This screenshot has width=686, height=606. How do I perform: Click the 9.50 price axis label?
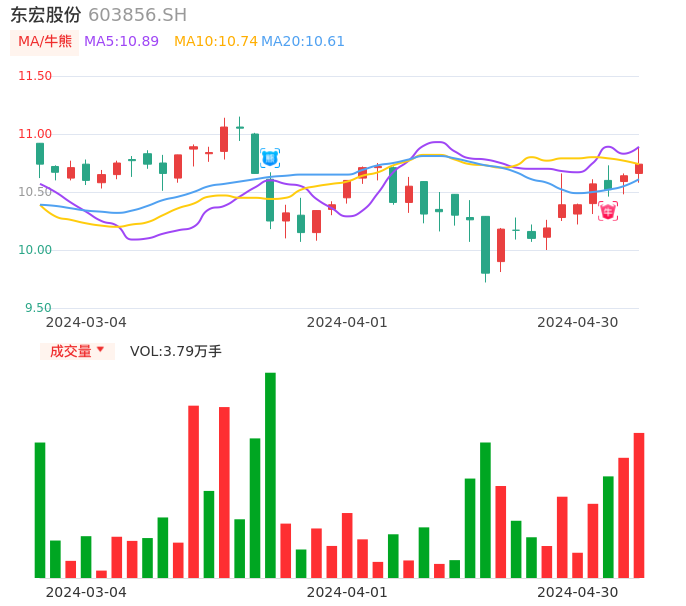point(37,308)
